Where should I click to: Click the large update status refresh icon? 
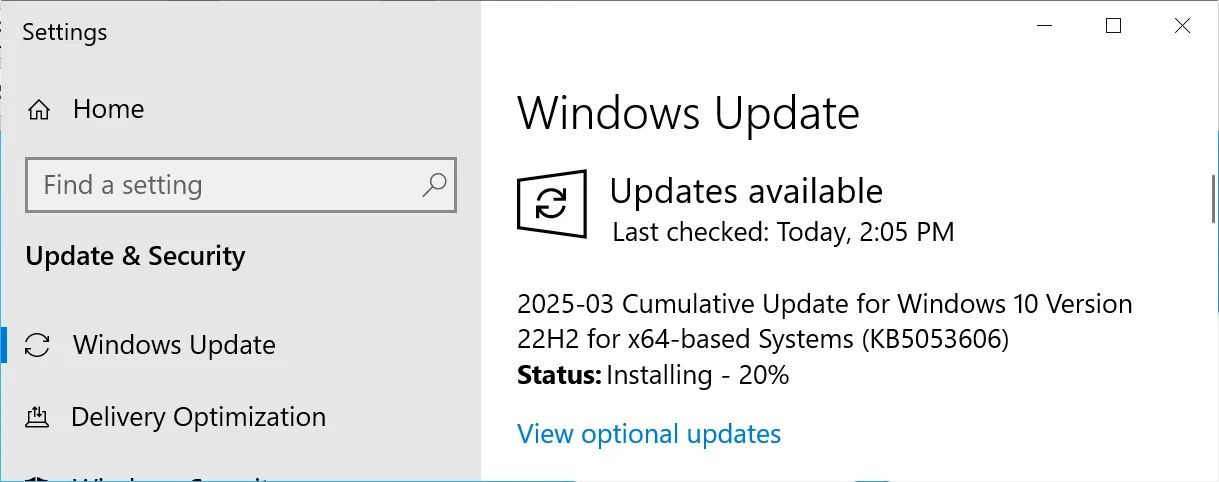pyautogui.click(x=551, y=204)
